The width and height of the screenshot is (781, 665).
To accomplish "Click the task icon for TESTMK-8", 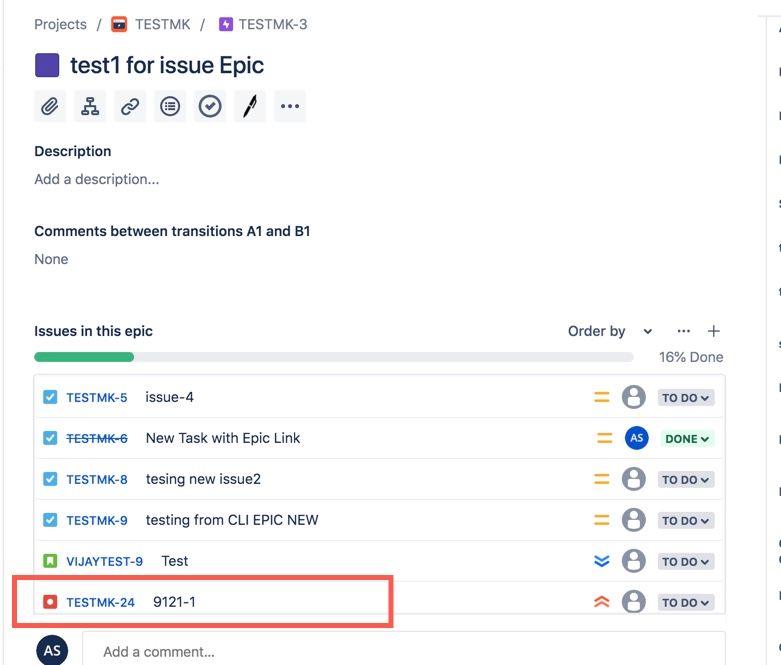I will 50,479.
